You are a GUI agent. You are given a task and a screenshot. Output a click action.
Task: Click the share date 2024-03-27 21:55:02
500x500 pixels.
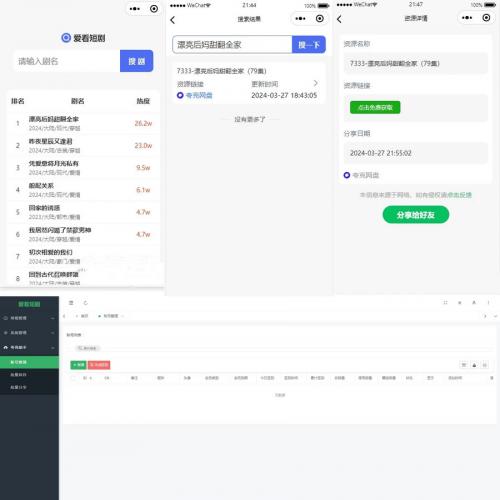click(381, 153)
